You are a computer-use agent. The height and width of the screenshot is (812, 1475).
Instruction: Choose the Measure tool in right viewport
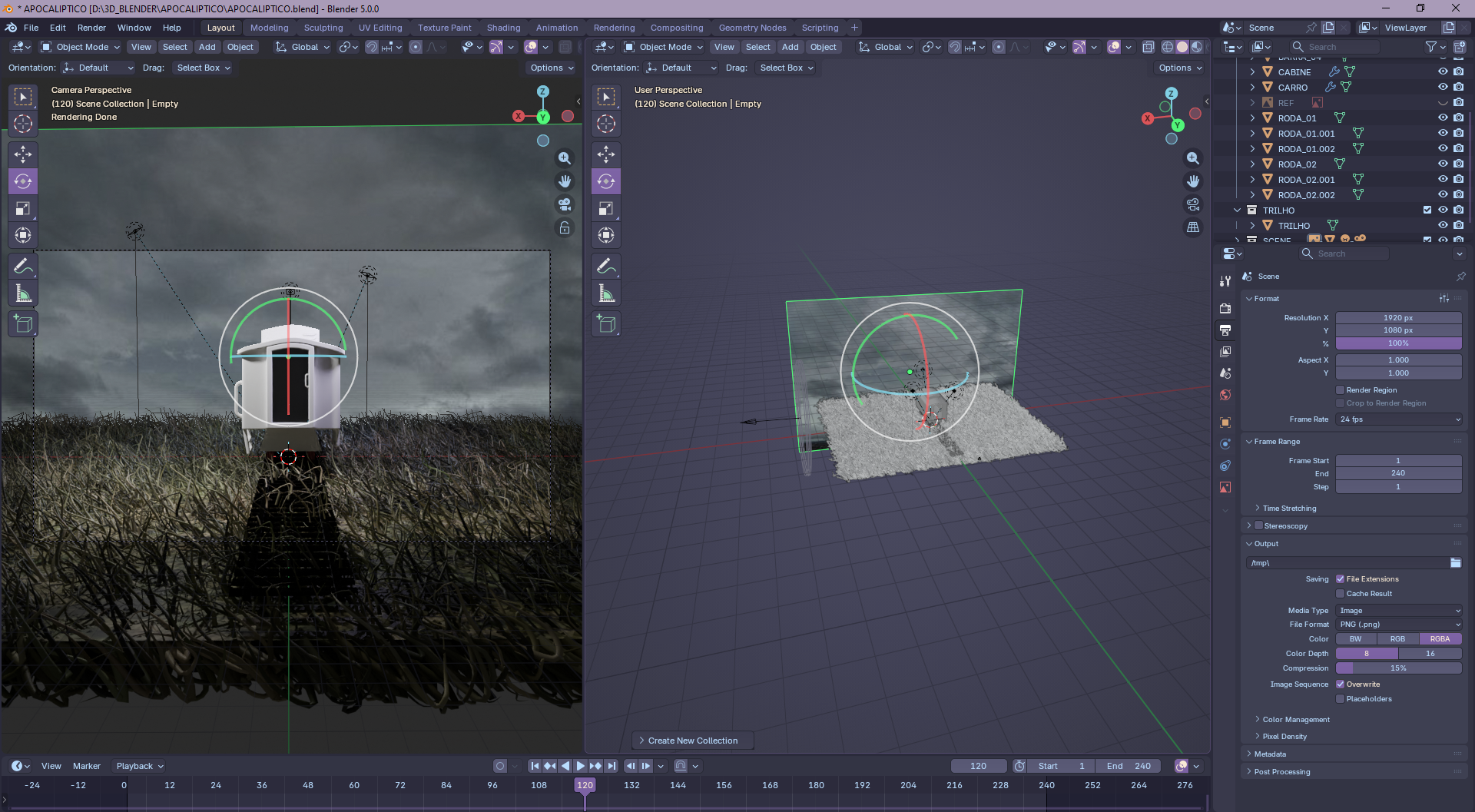point(606,293)
